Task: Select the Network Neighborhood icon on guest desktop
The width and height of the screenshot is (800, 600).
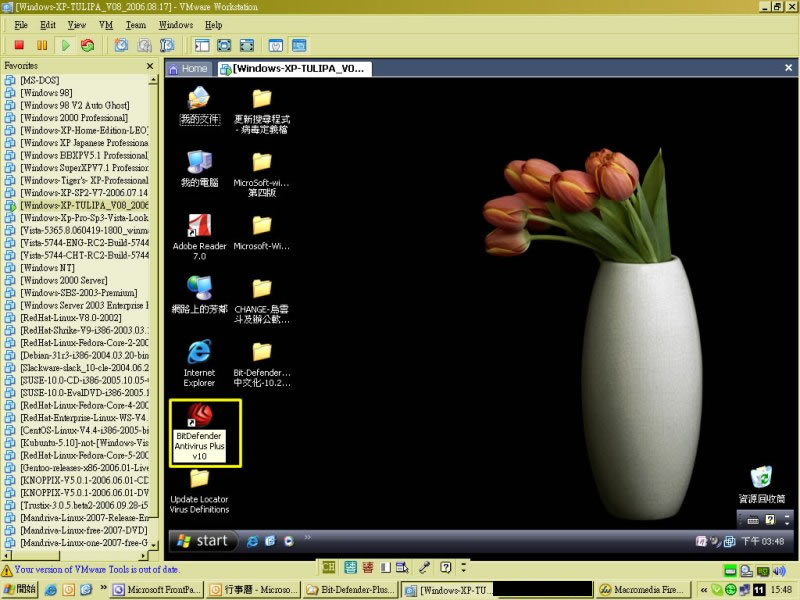Action: click(x=199, y=294)
